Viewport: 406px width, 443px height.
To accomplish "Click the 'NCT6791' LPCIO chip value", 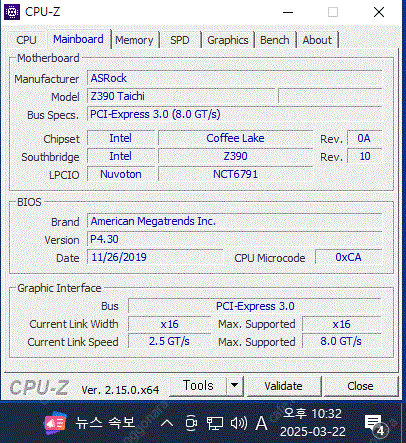I will [235, 174].
